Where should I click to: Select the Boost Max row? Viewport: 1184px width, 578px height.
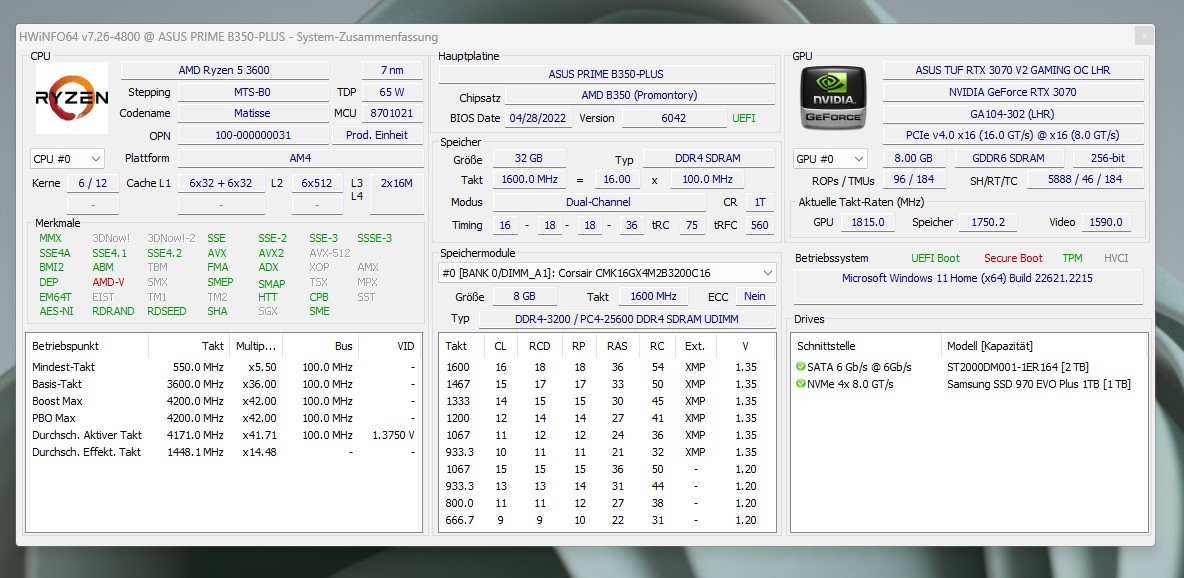[224, 401]
